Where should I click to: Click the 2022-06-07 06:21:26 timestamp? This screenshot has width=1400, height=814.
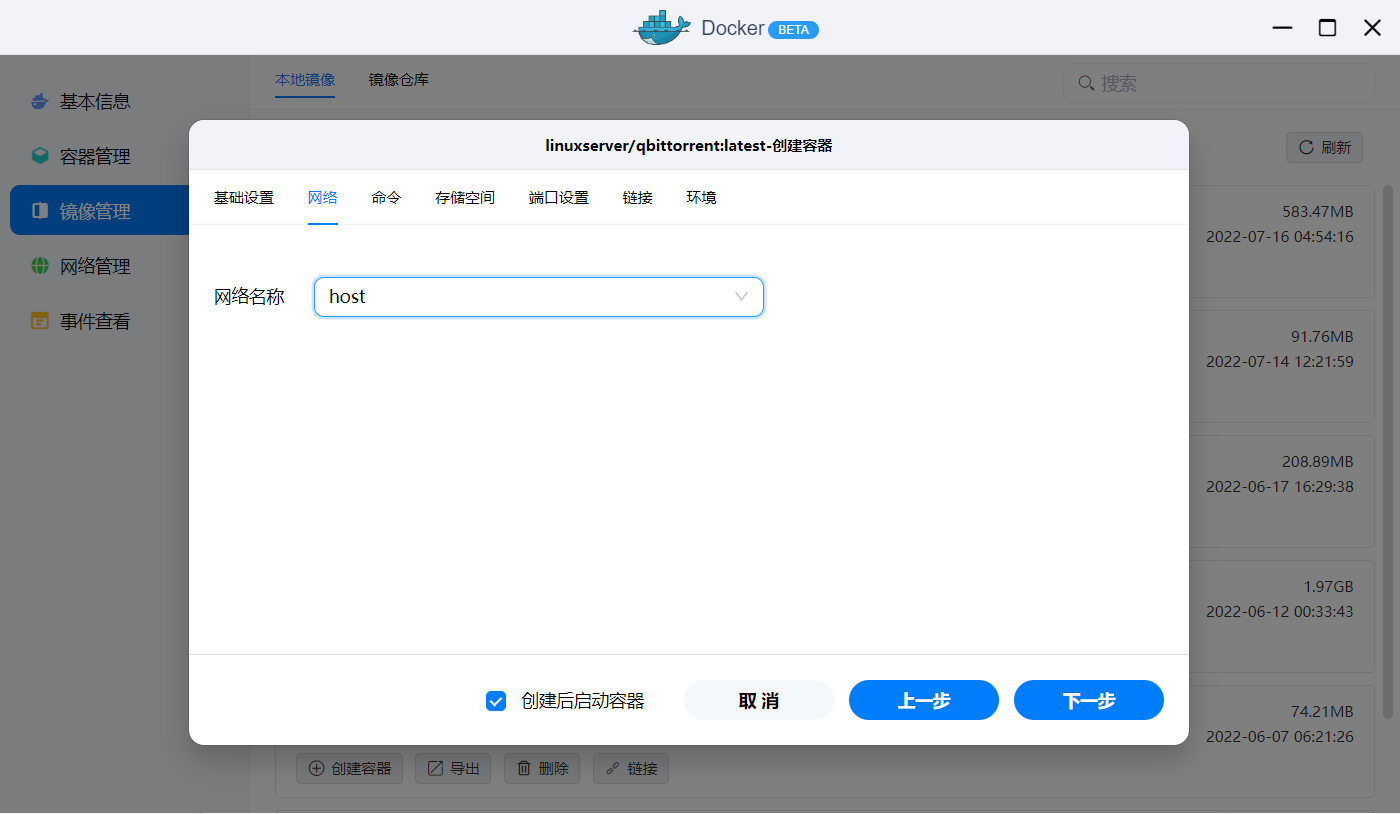click(x=1279, y=736)
